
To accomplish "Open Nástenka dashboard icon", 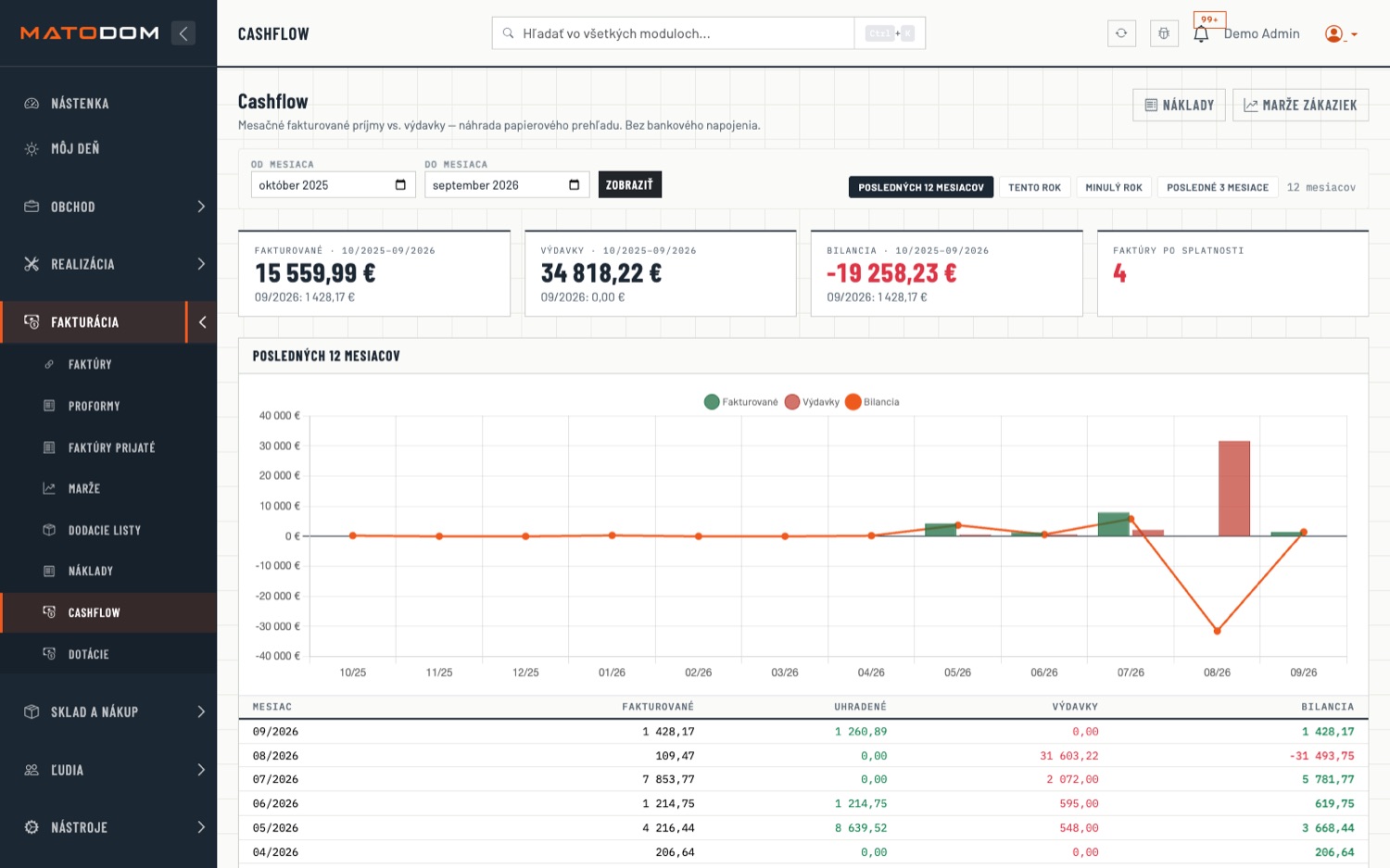I will (32, 104).
